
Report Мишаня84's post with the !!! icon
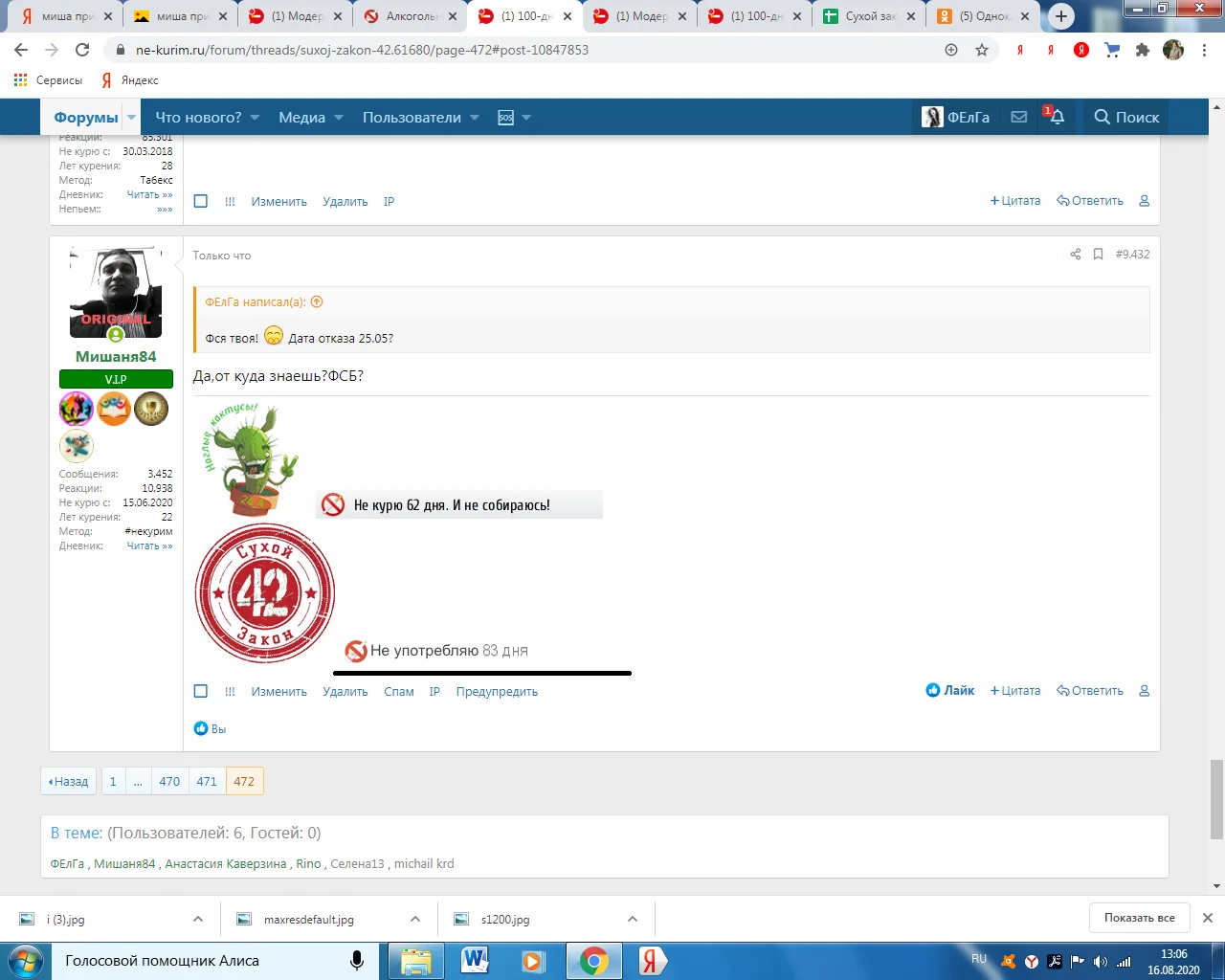[230, 691]
